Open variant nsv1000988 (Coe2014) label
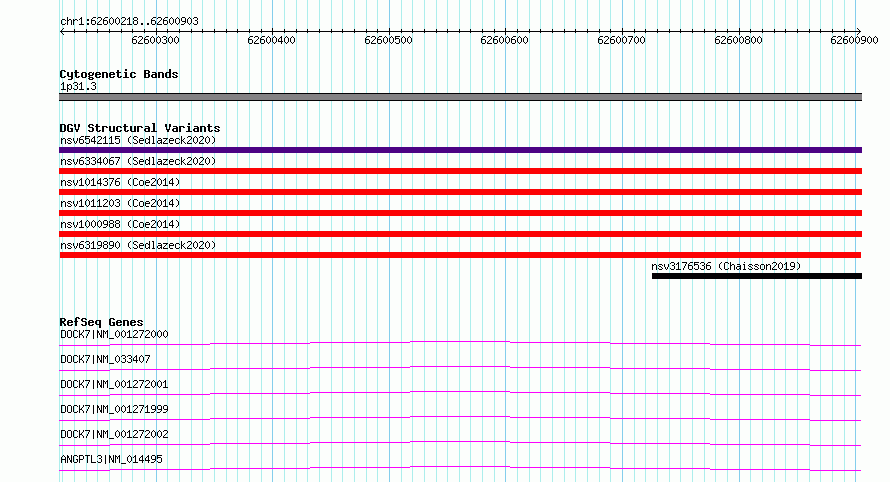Screen dimensions: 890x482 tap(120, 224)
